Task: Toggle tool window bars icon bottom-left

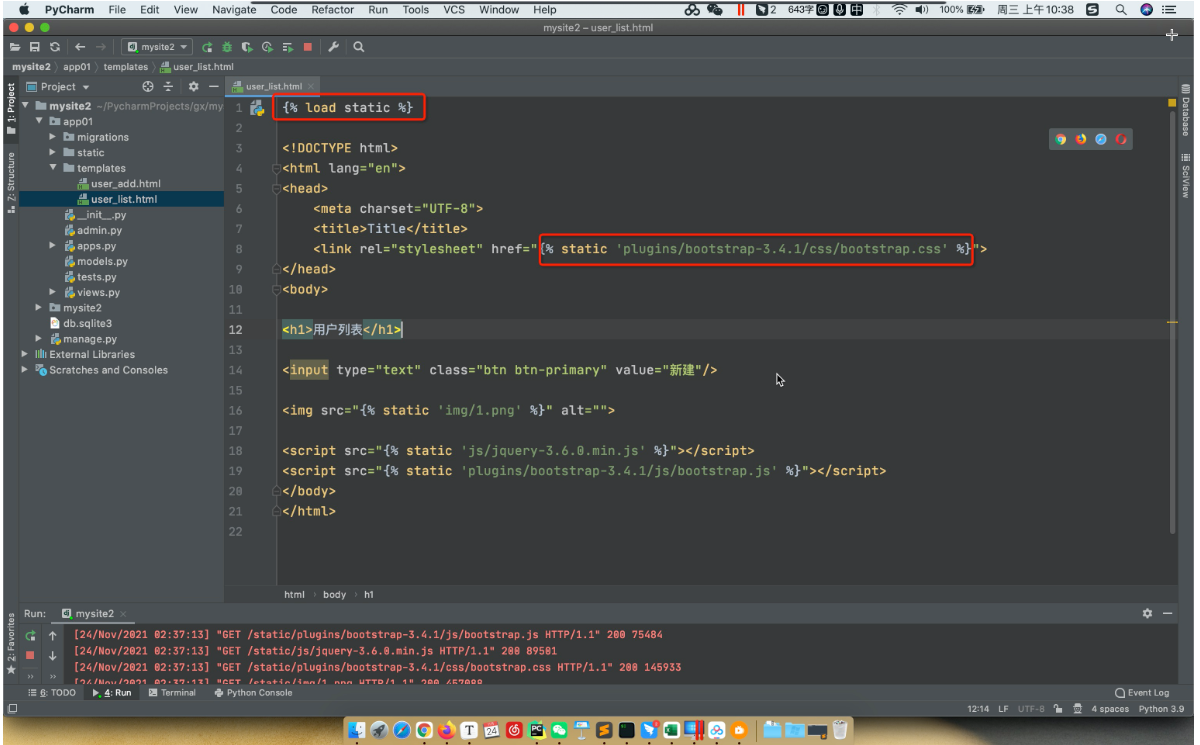Action: click(x=11, y=709)
